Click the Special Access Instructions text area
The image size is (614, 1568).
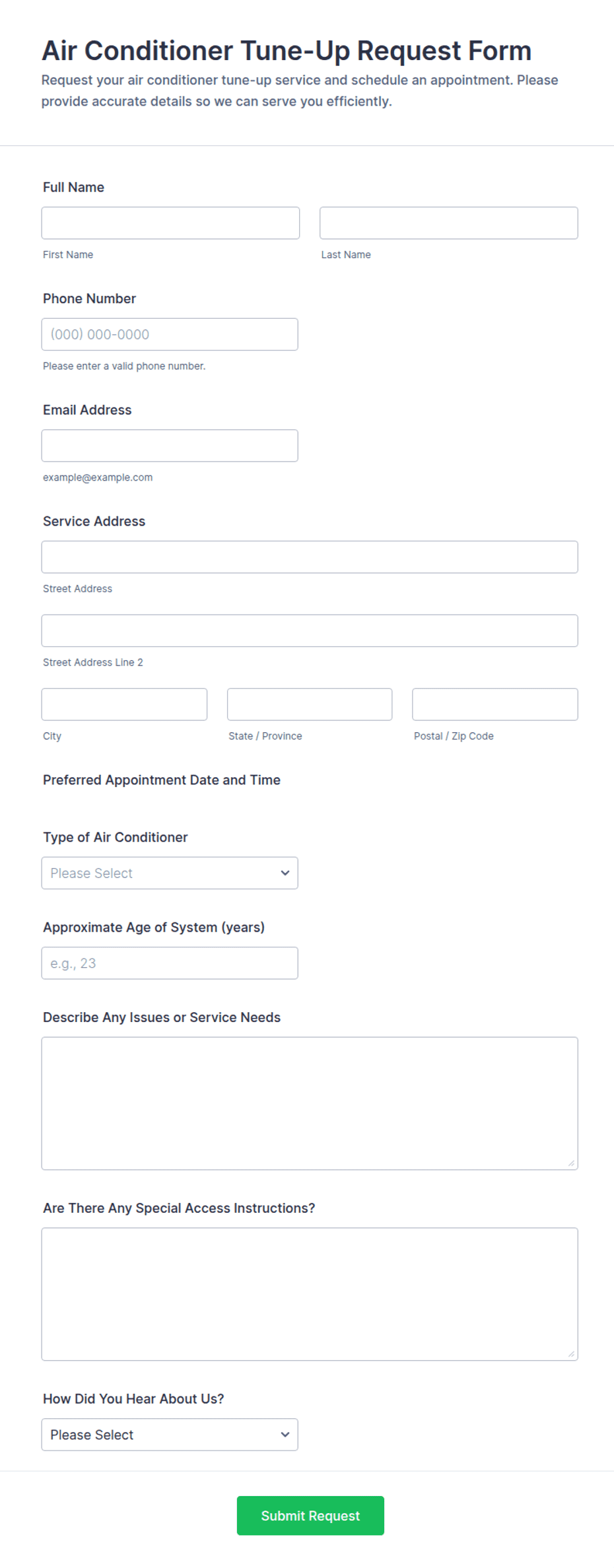[x=310, y=1294]
